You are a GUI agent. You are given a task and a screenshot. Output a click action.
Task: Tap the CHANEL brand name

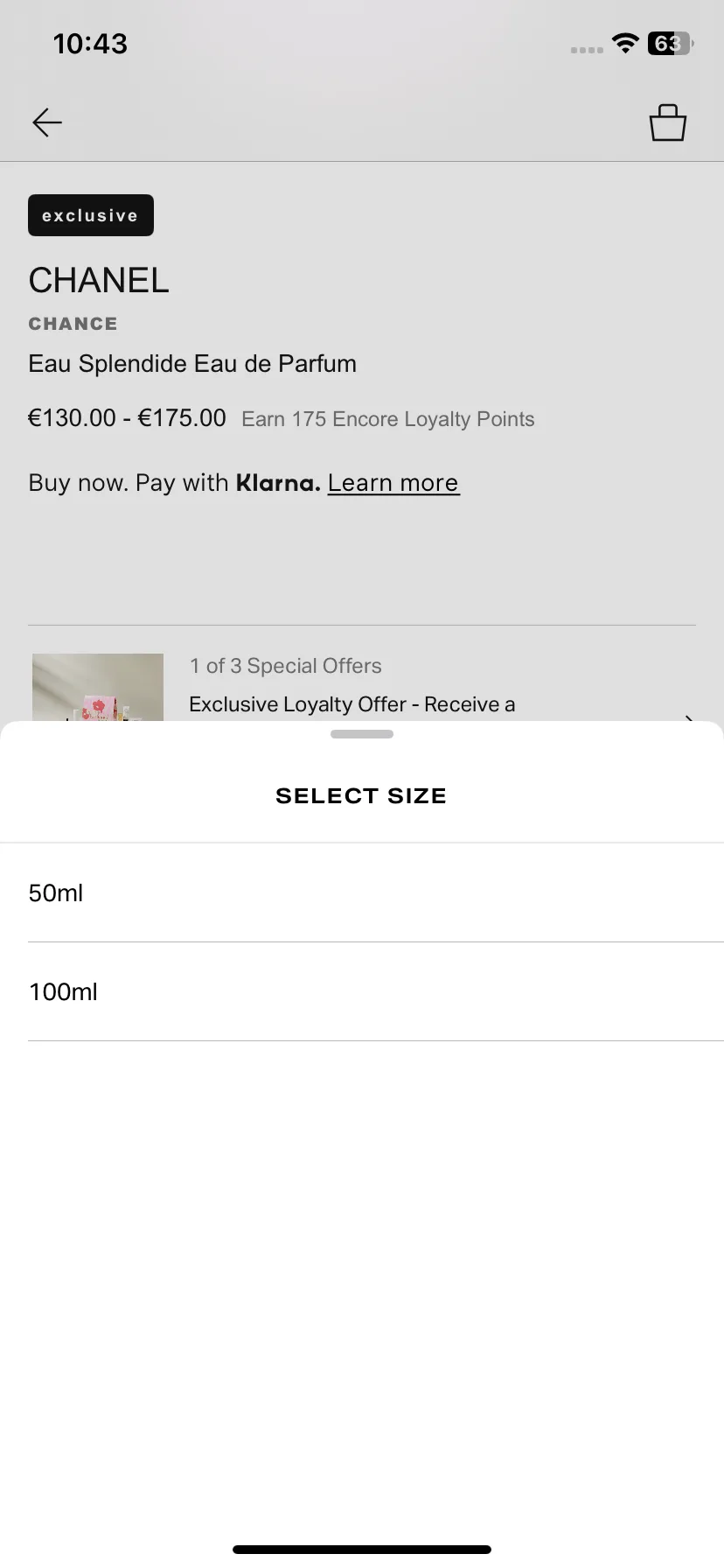(99, 280)
